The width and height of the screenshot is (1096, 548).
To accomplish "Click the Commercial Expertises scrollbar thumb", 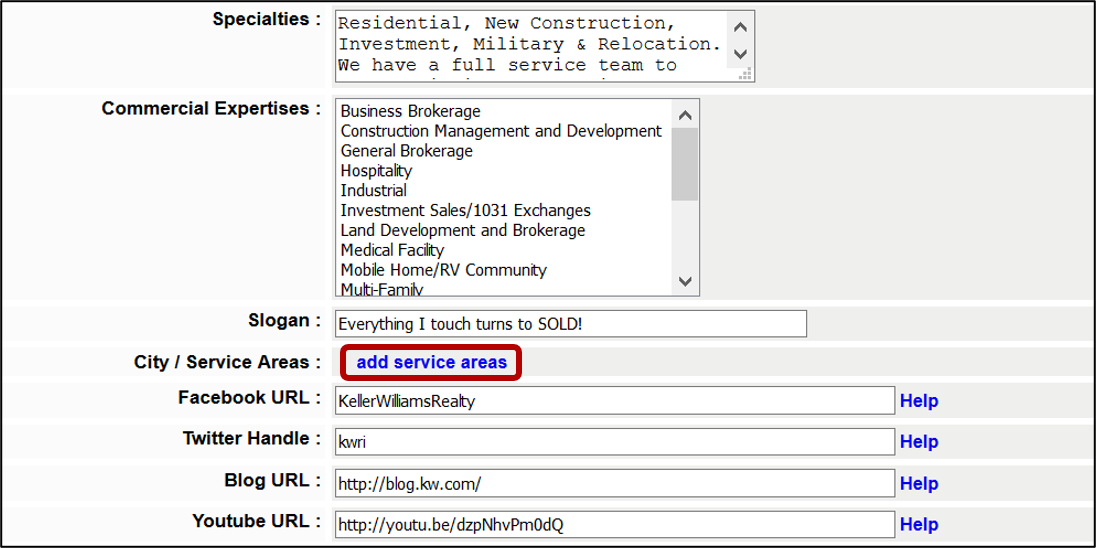I will 685,164.
